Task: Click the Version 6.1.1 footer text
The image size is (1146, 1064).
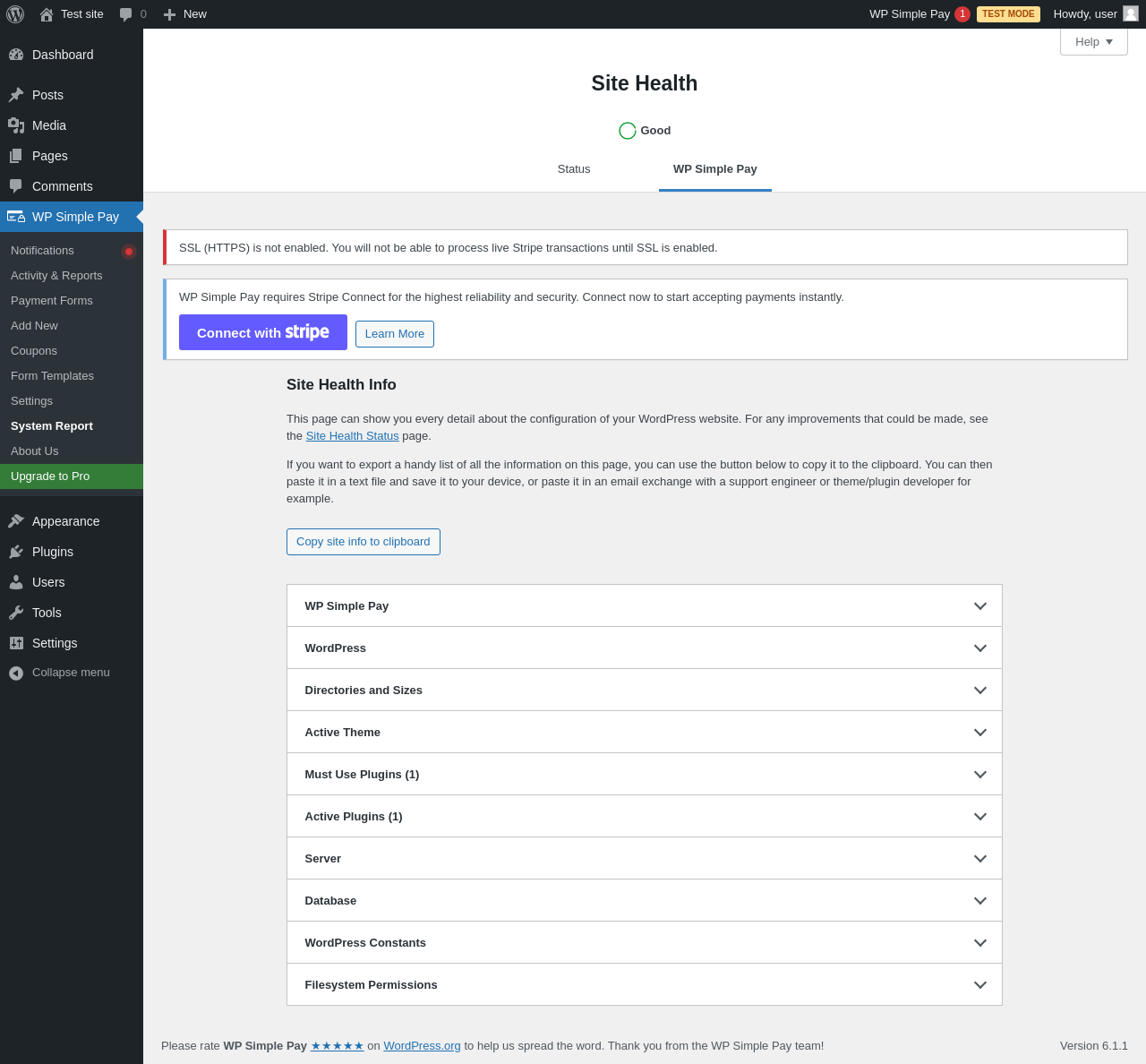Action: coord(1094,1046)
